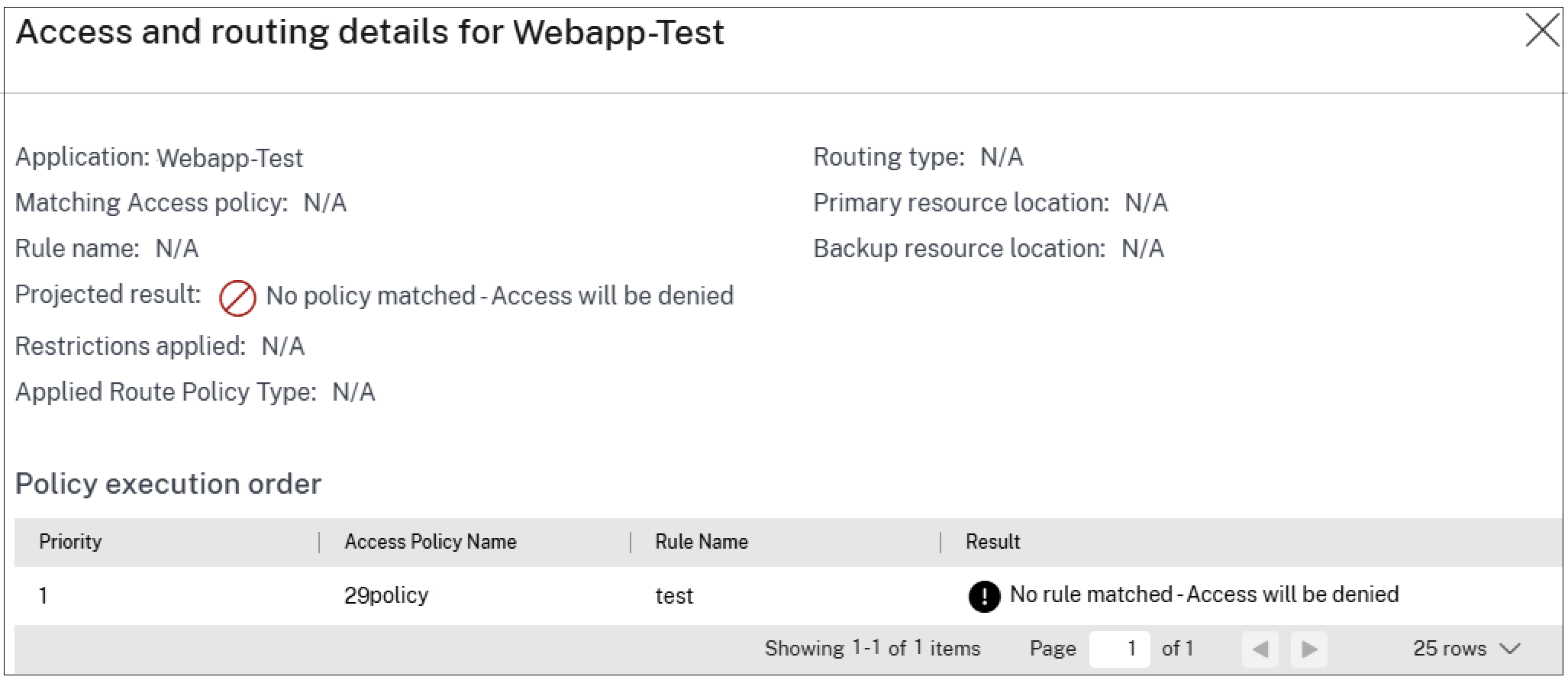This screenshot has width=1568, height=683.
Task: Click the Webapp-Test application value
Action: click(x=230, y=158)
